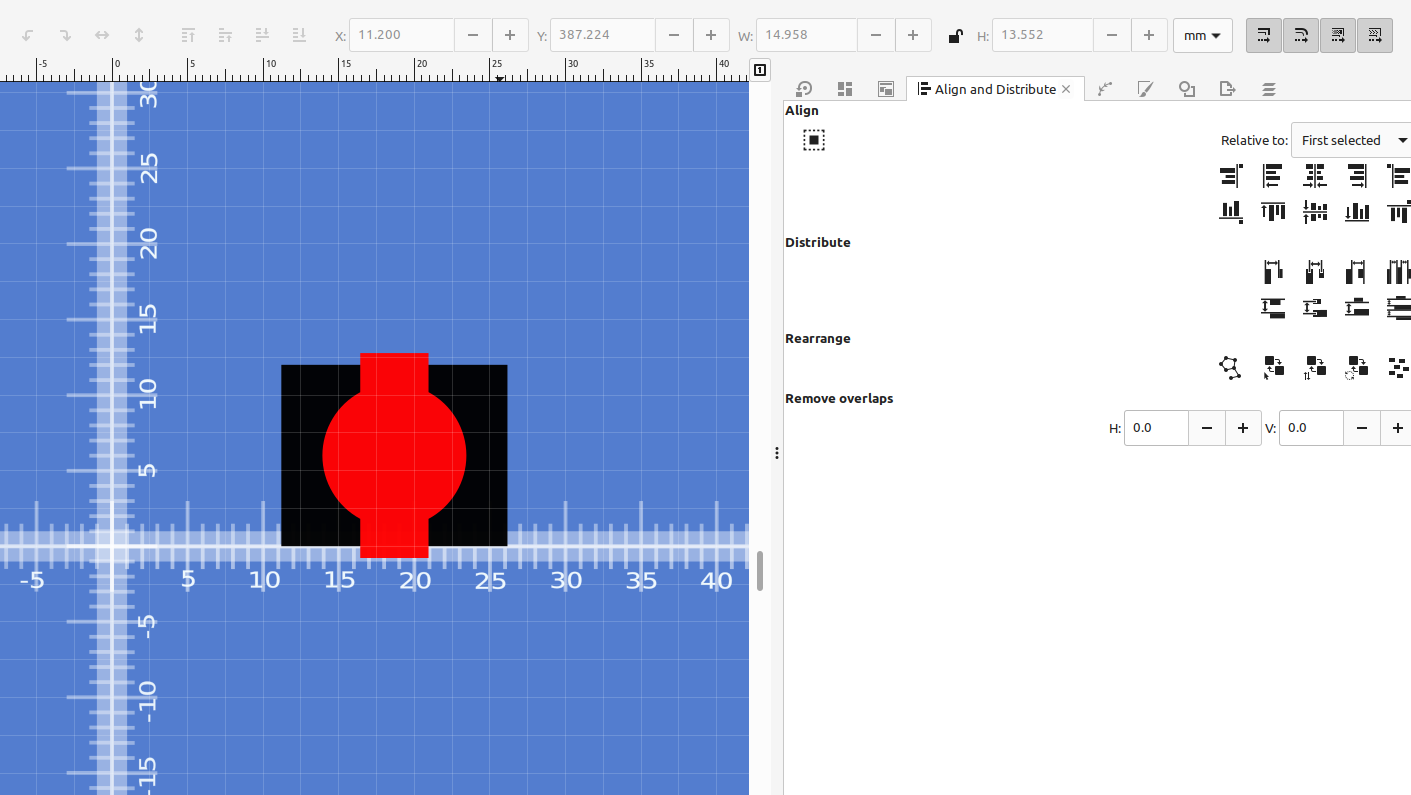Click the Export dialog icon in the panel bar
This screenshot has width=1411, height=795.
click(1227, 89)
